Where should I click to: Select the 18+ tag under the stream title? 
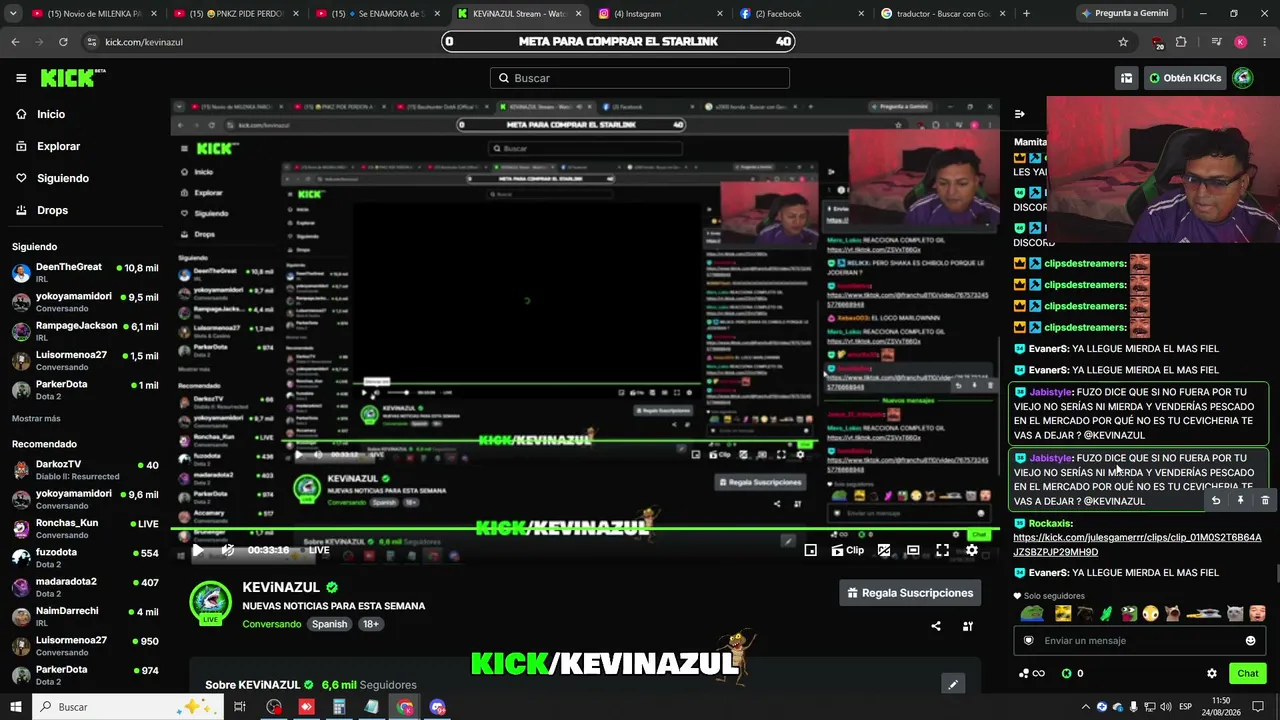pos(370,624)
